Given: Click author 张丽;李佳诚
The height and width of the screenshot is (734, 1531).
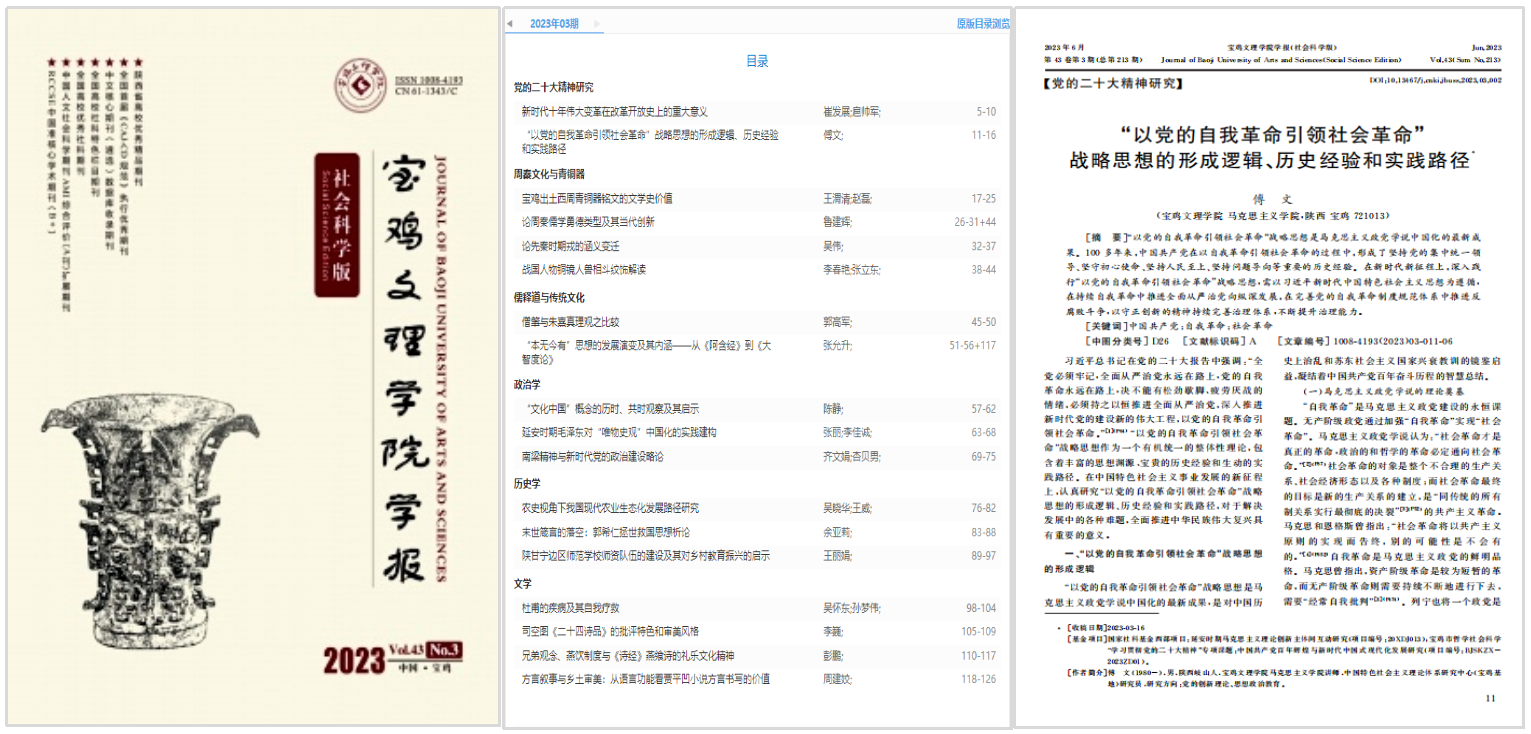Looking at the screenshot, I should pos(847,433).
